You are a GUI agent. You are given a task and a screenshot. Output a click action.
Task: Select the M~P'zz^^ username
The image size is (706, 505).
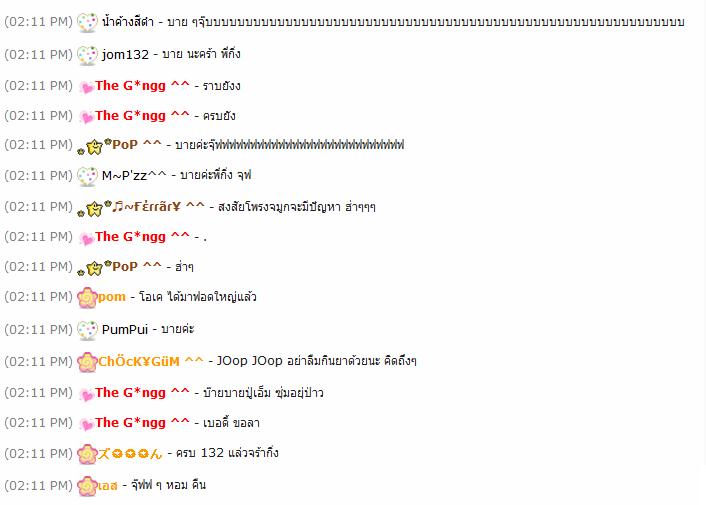134,175
